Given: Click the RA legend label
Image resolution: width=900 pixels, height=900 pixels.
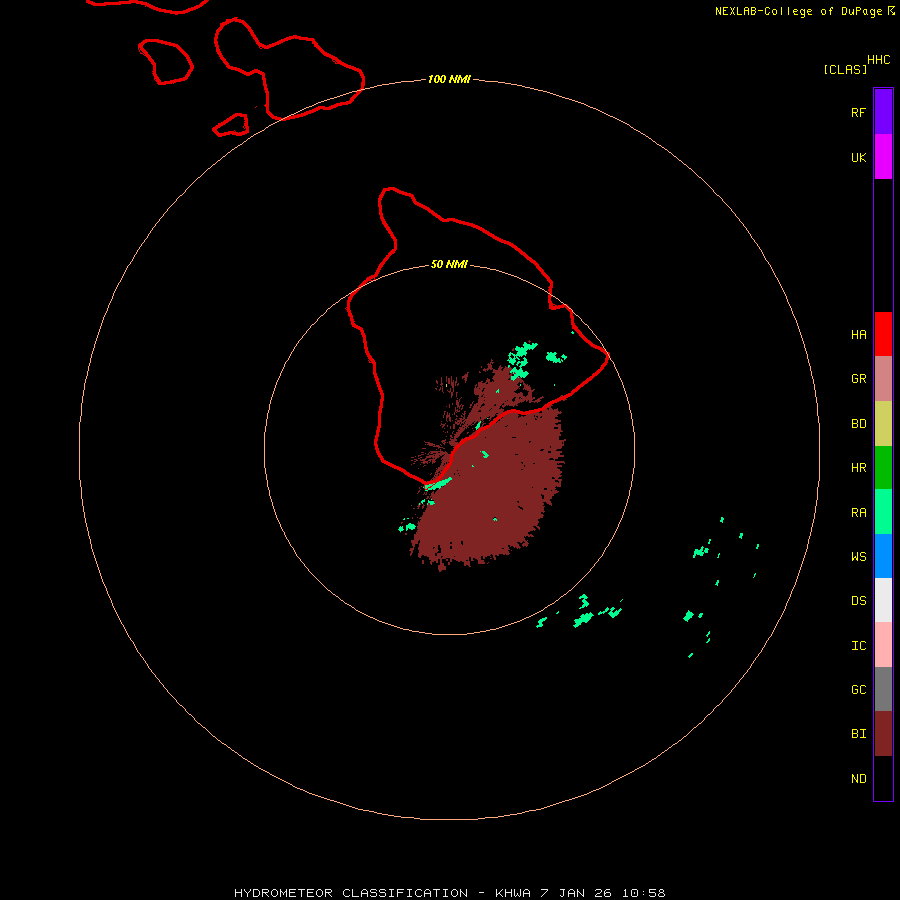Looking at the screenshot, I should point(858,513).
